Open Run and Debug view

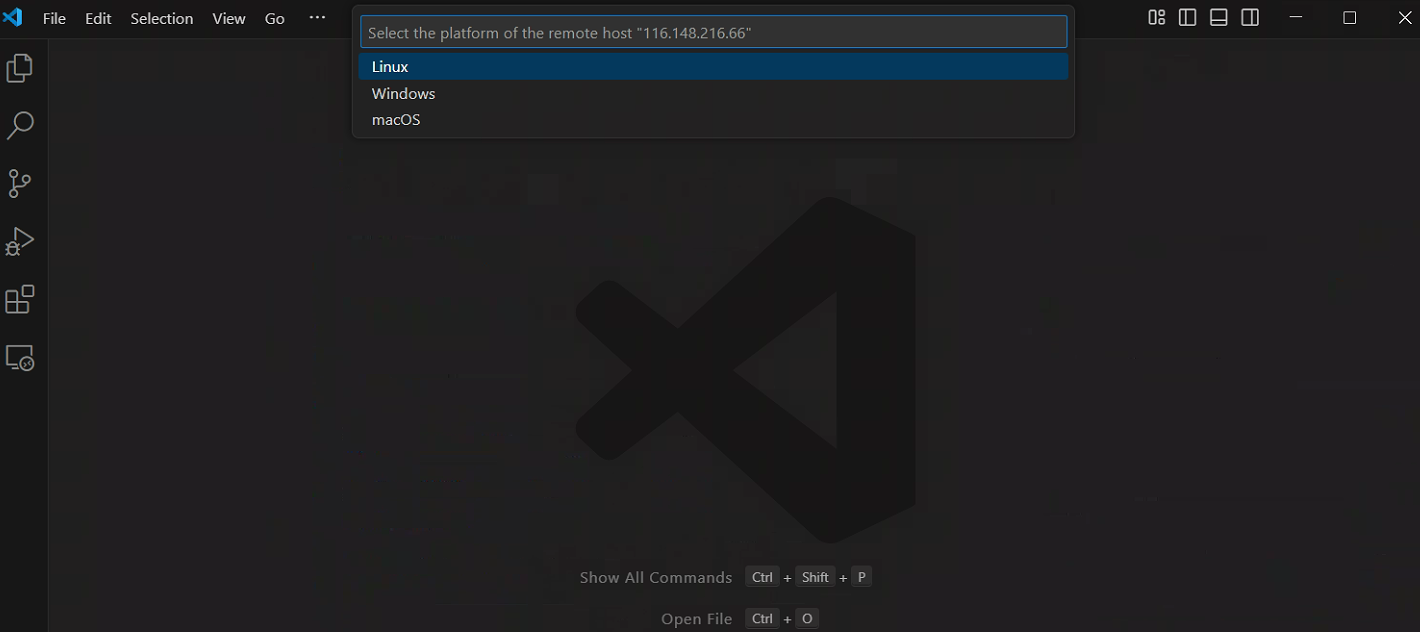pyautogui.click(x=20, y=242)
